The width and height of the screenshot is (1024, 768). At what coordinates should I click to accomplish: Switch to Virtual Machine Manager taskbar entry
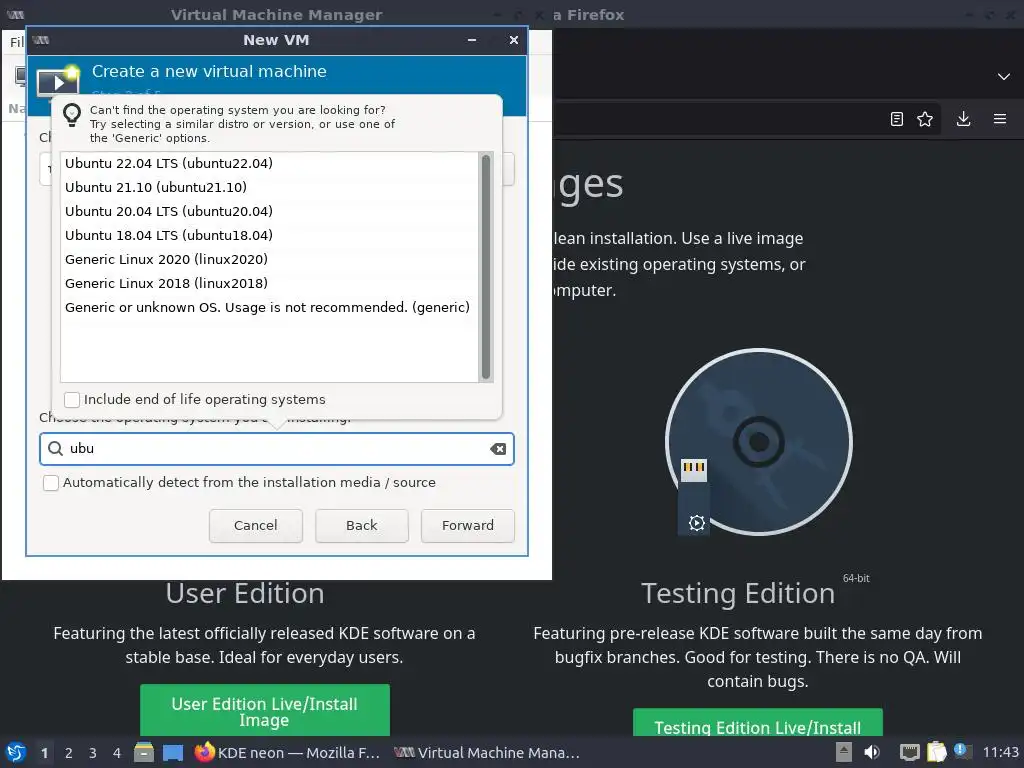point(487,753)
